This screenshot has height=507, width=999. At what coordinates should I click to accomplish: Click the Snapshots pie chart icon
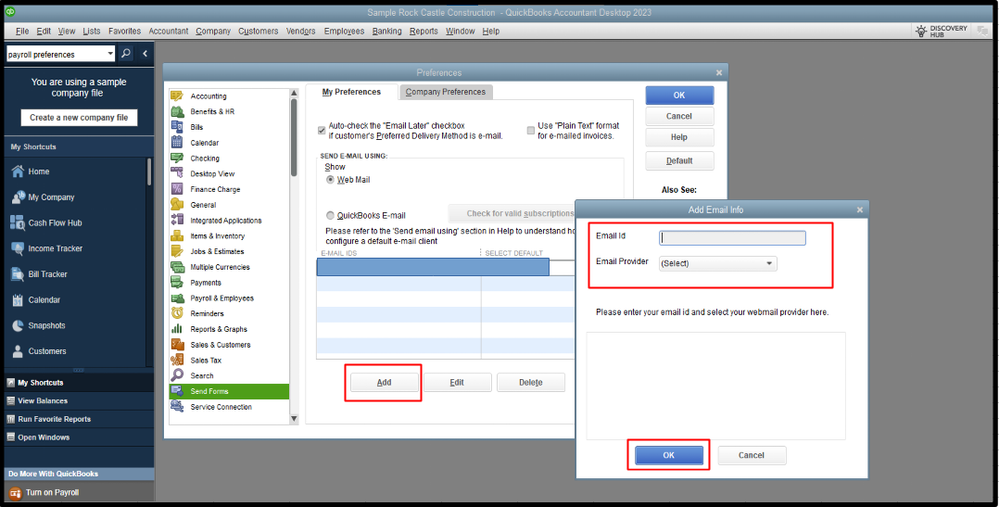click(x=18, y=325)
